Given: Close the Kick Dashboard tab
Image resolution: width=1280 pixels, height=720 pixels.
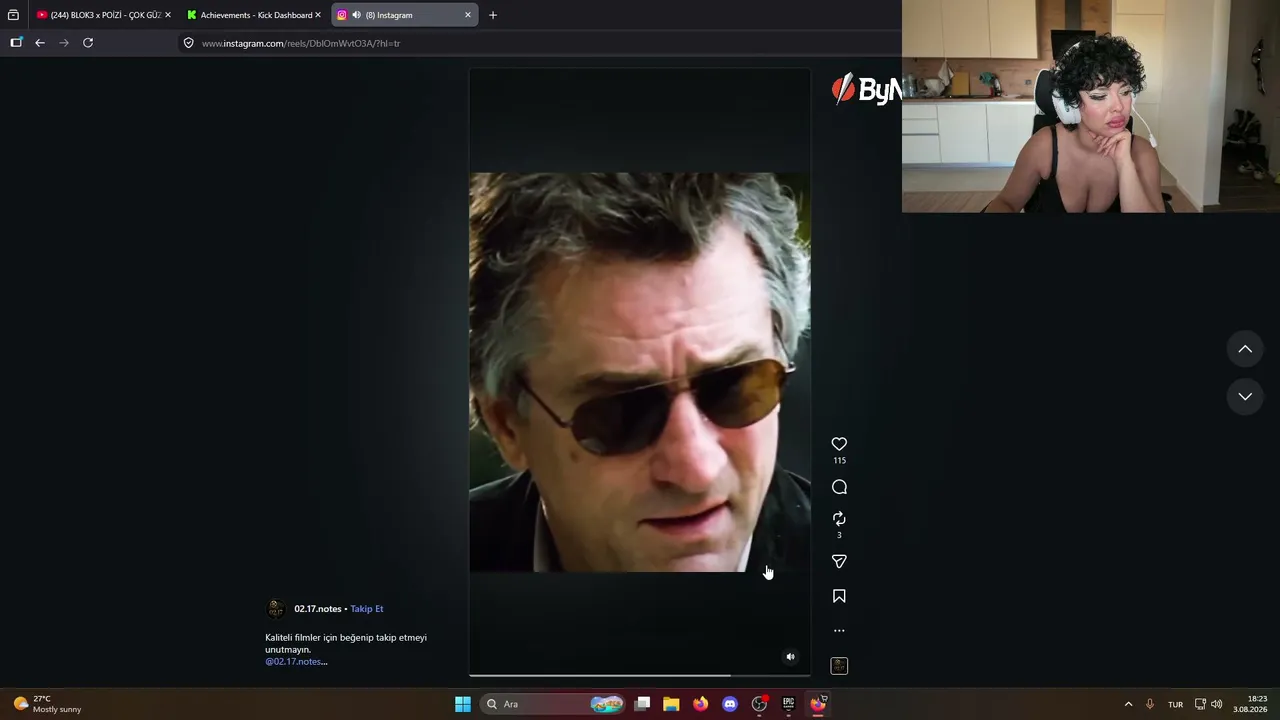Looking at the screenshot, I should pos(318,15).
